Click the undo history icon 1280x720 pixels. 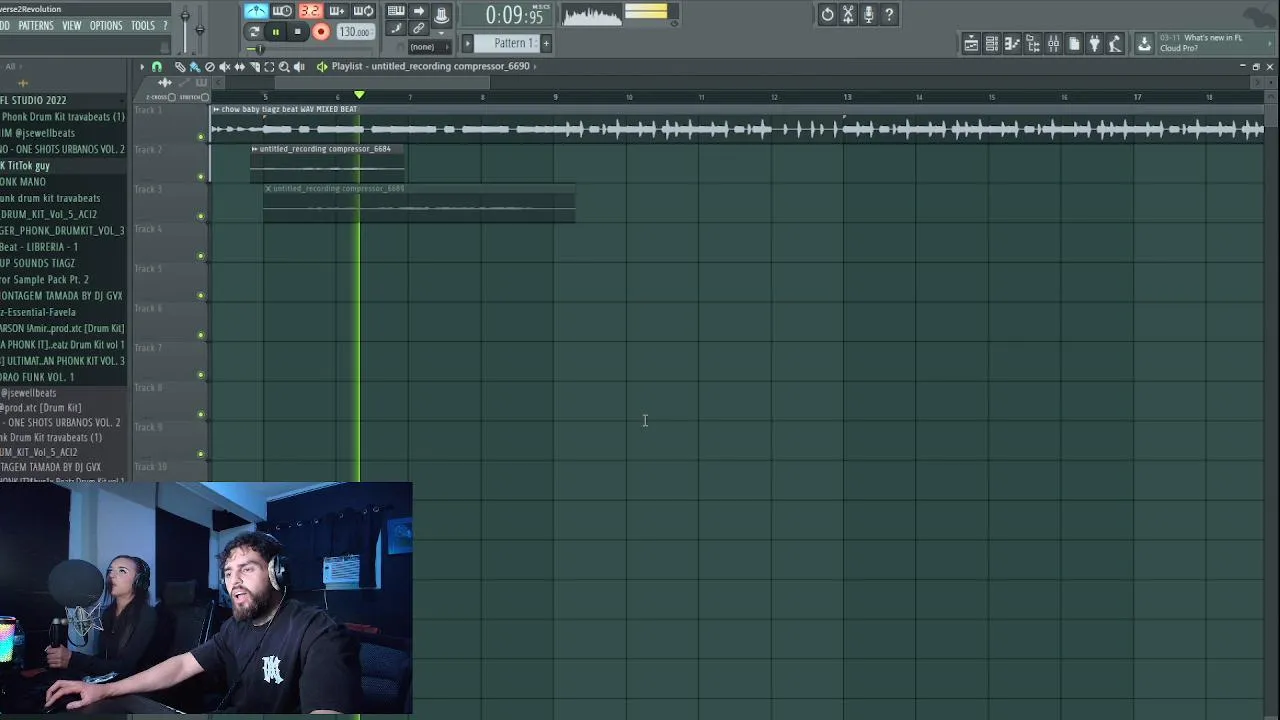coord(827,14)
